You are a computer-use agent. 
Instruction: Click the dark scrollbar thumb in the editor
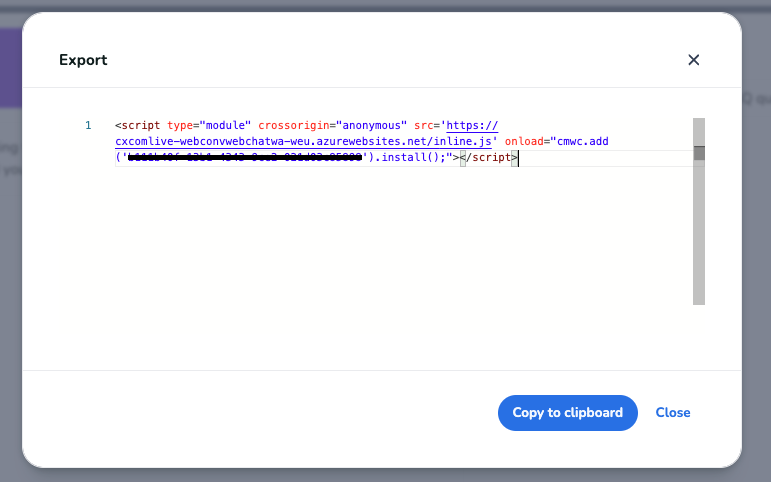coord(699,153)
